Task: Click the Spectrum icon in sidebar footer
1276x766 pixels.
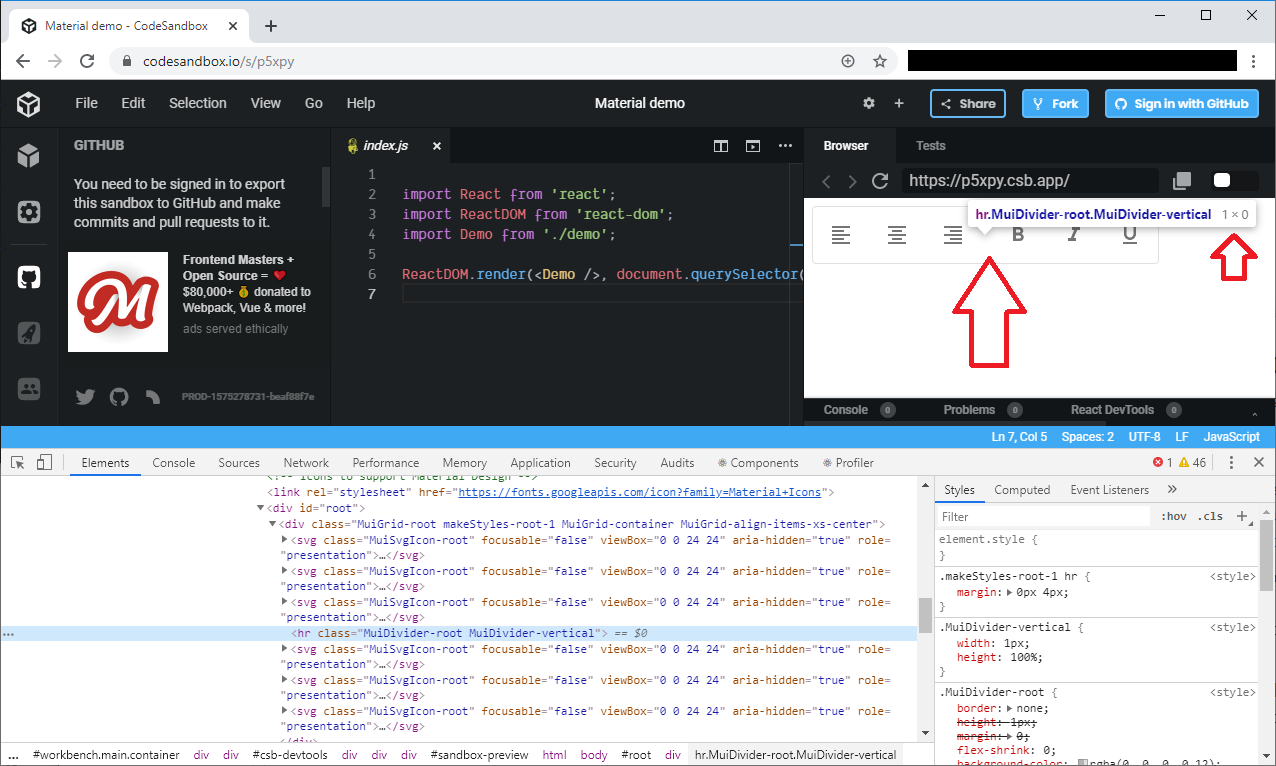Action: point(152,397)
